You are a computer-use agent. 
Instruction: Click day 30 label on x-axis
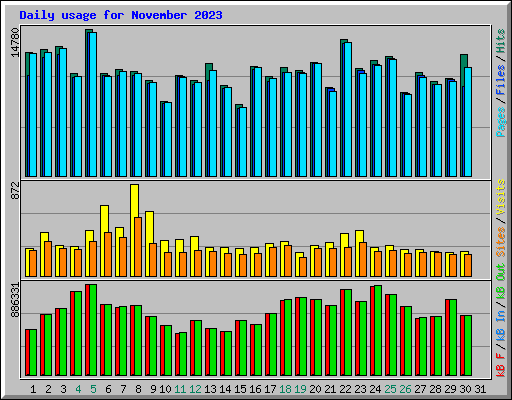pos(465,389)
